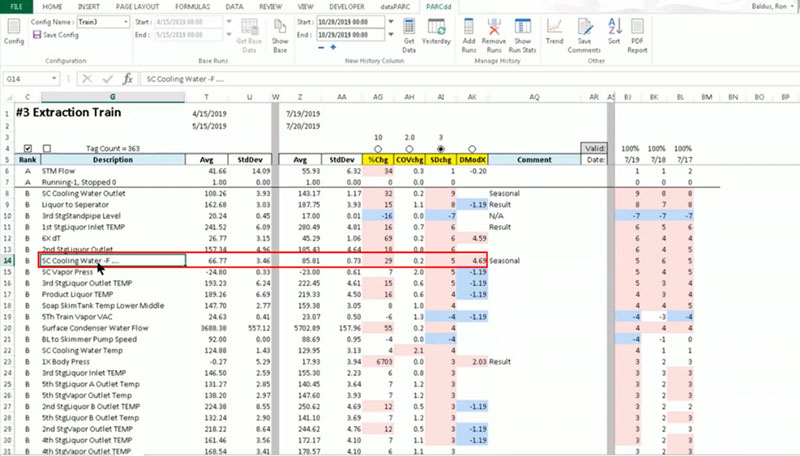Viewport: 800px width, 456px height.
Task: Open the FILE tab
Action: (x=16, y=7)
